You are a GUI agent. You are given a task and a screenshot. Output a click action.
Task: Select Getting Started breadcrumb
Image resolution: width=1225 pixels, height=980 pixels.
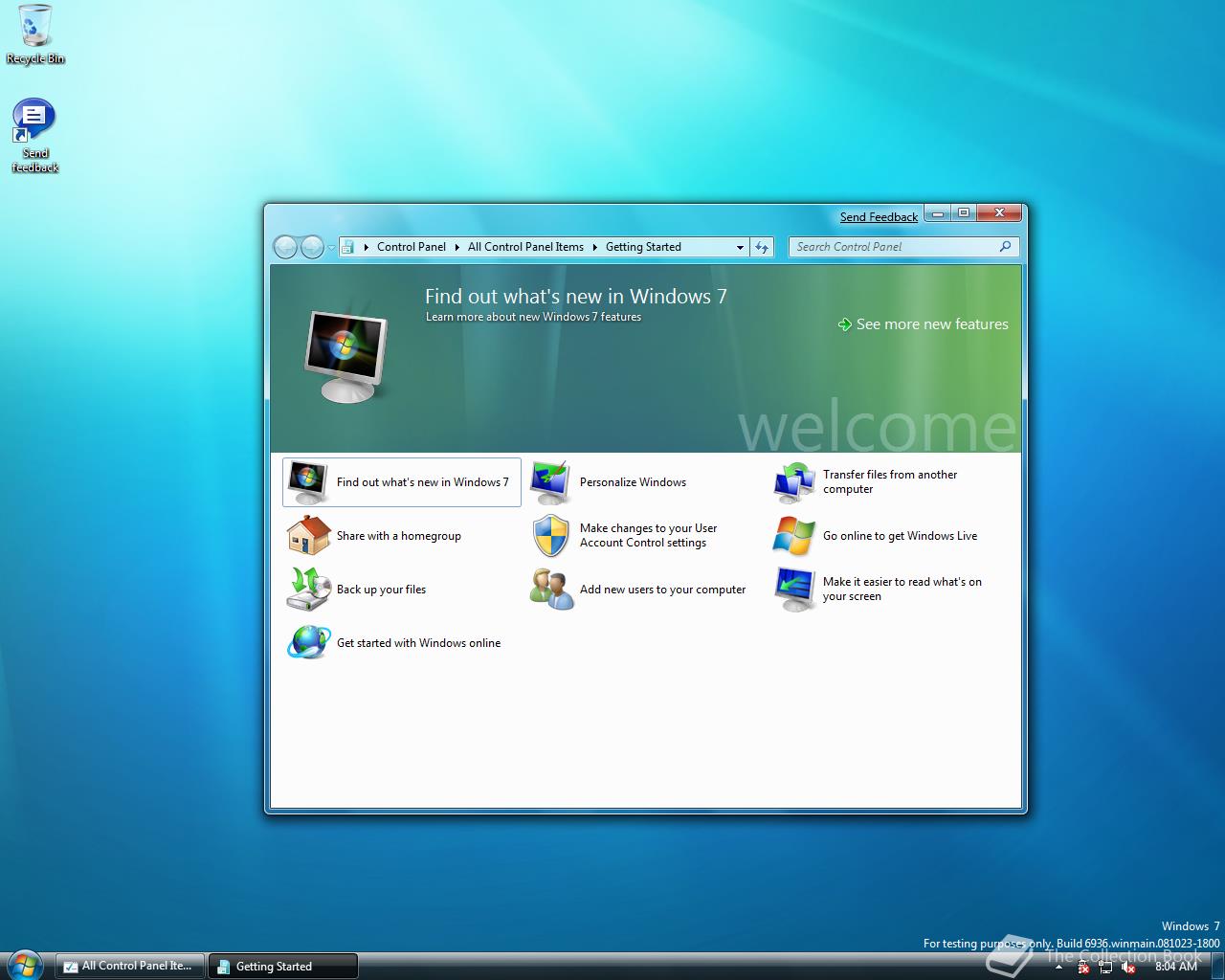[643, 247]
